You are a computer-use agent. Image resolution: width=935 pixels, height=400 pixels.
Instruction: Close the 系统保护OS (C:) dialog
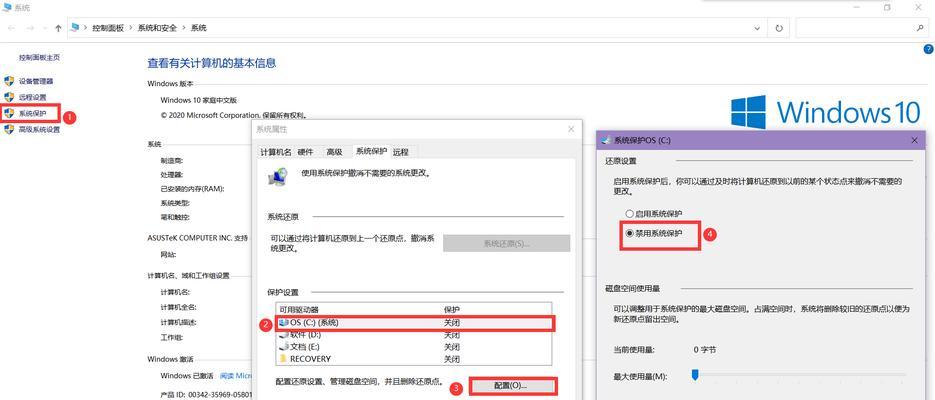click(x=915, y=140)
